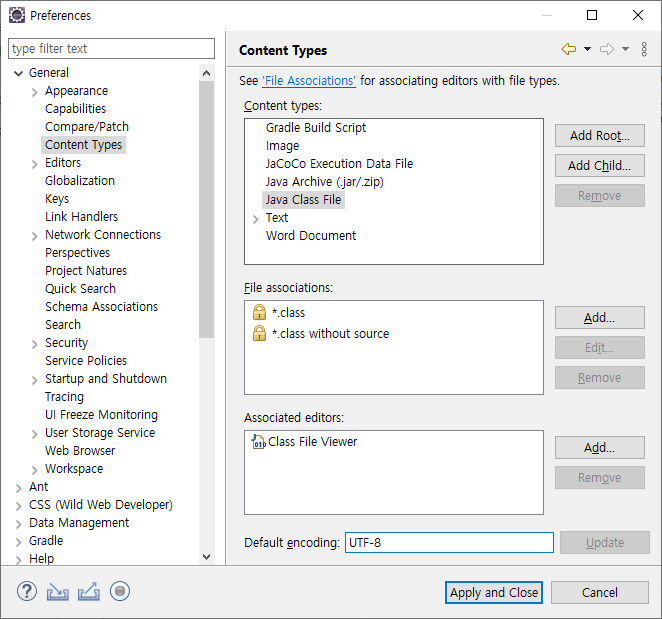Select Perspectives preference page

coord(77,252)
